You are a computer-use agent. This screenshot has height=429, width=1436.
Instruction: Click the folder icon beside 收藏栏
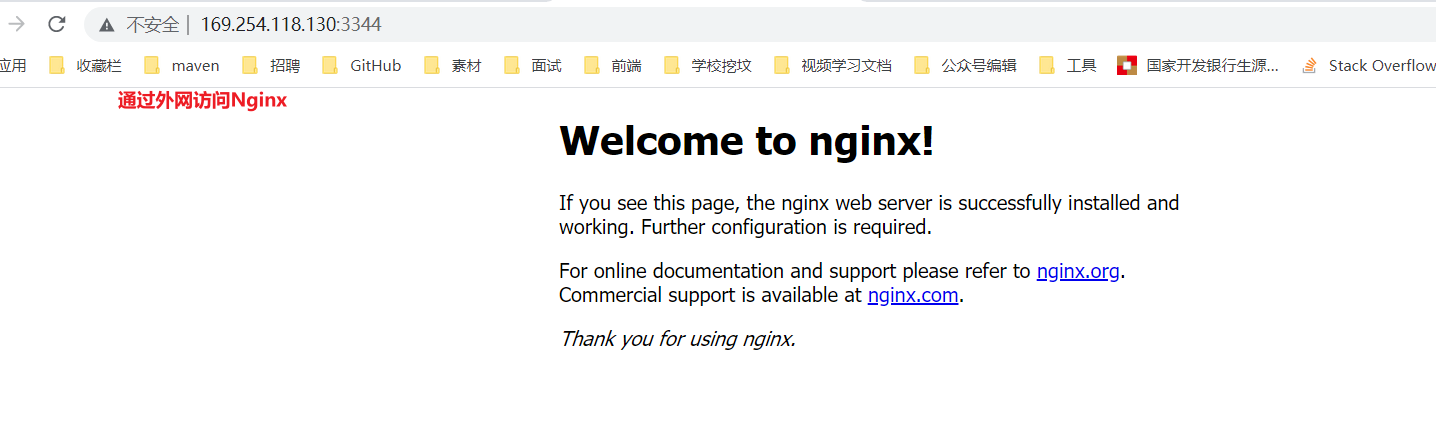[57, 66]
